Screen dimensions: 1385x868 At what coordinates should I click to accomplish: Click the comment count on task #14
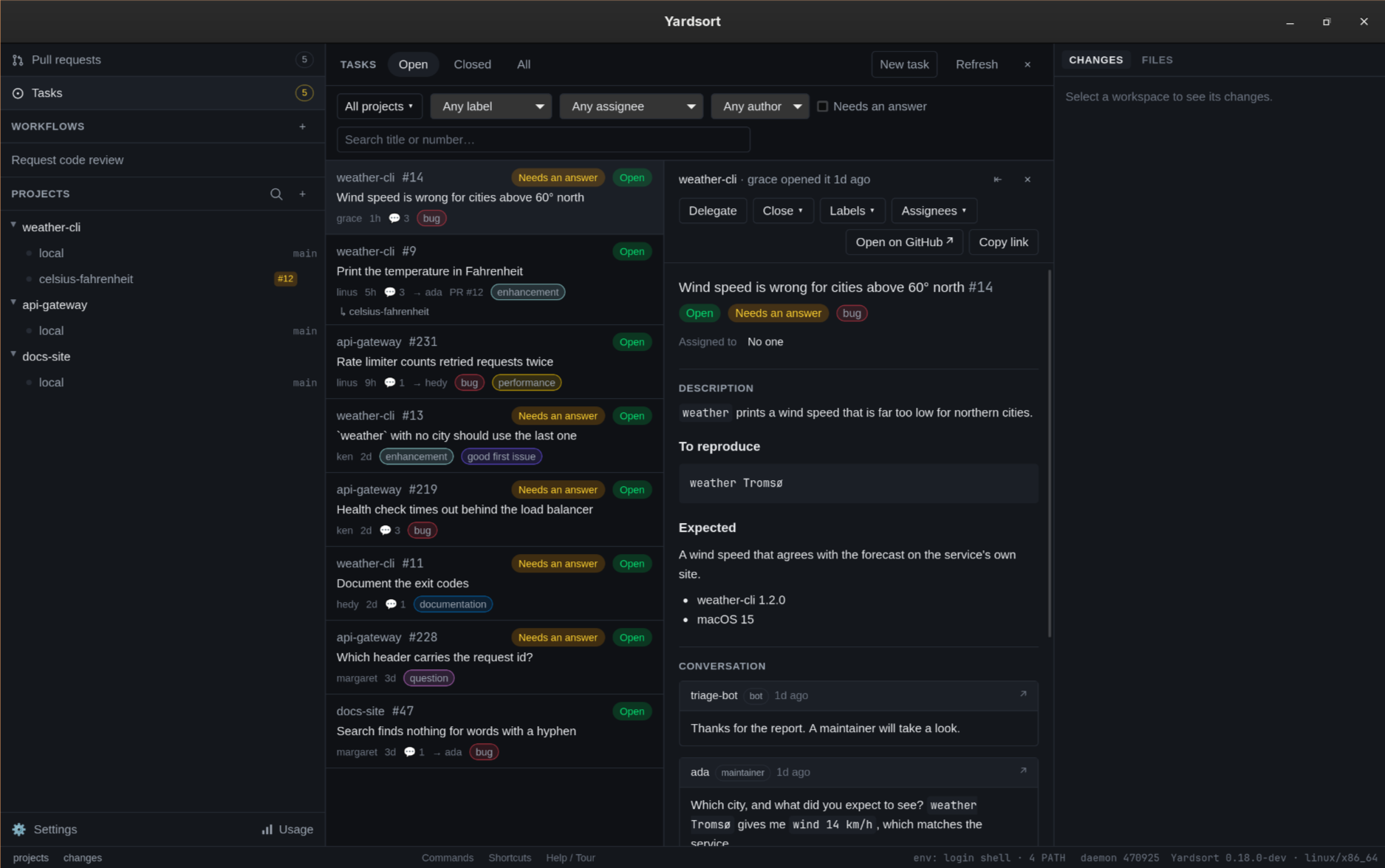[x=399, y=219]
